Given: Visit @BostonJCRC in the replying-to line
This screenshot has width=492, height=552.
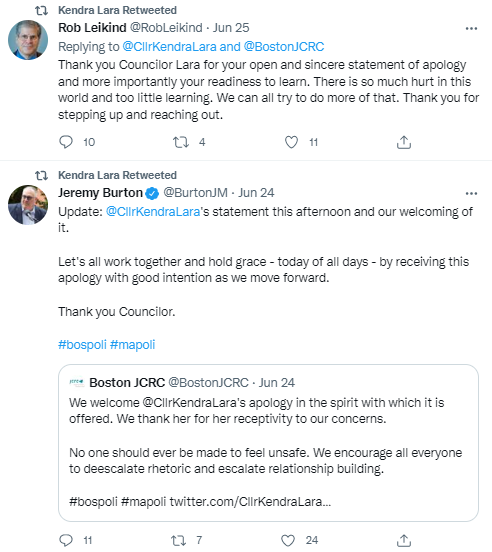Looking at the screenshot, I should pos(284,46).
